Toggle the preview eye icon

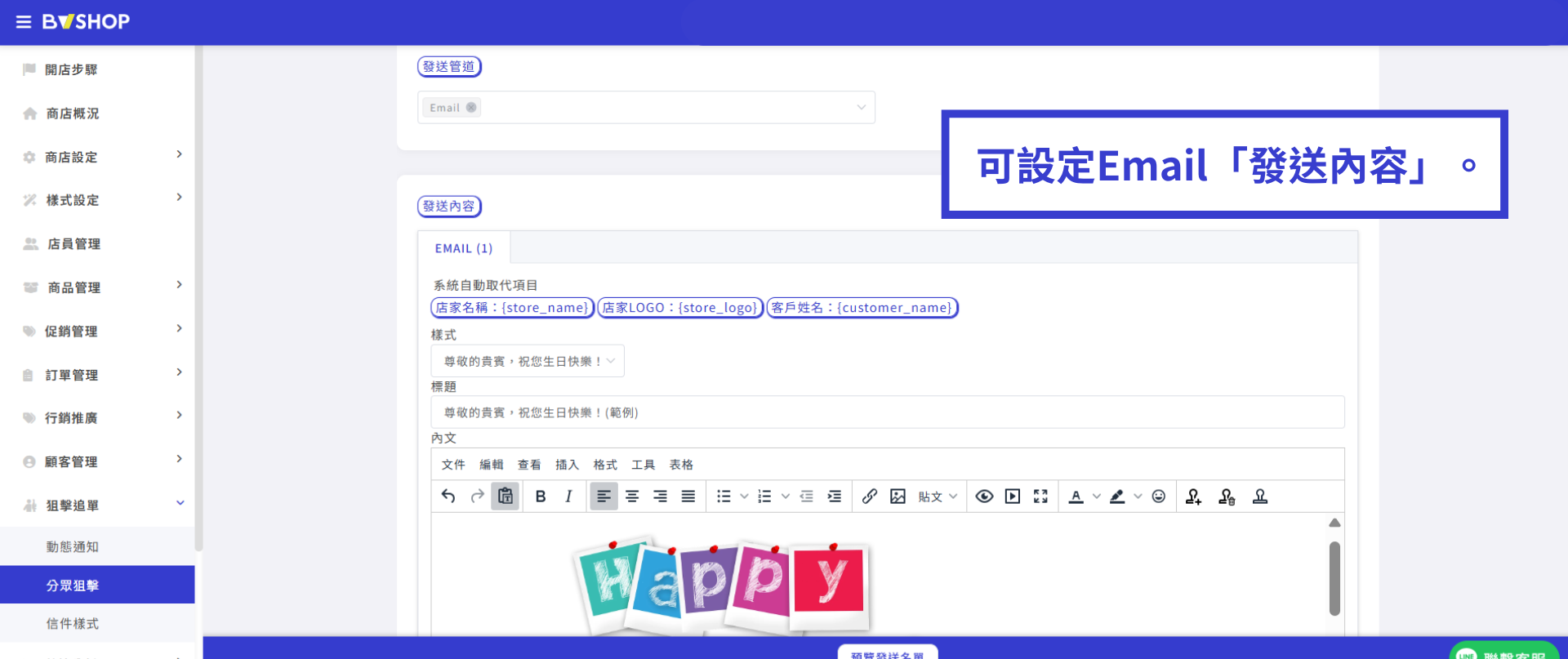(x=984, y=496)
